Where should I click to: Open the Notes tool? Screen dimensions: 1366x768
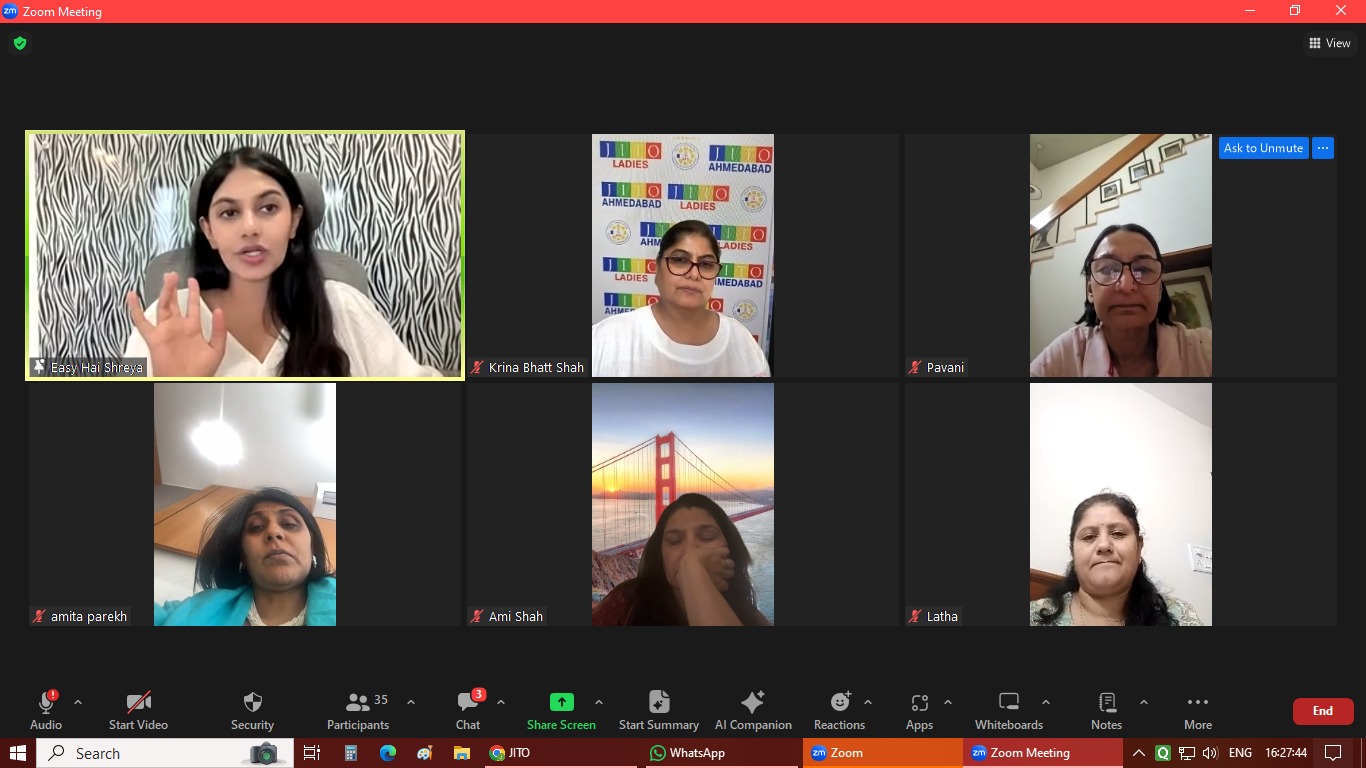pos(1106,703)
